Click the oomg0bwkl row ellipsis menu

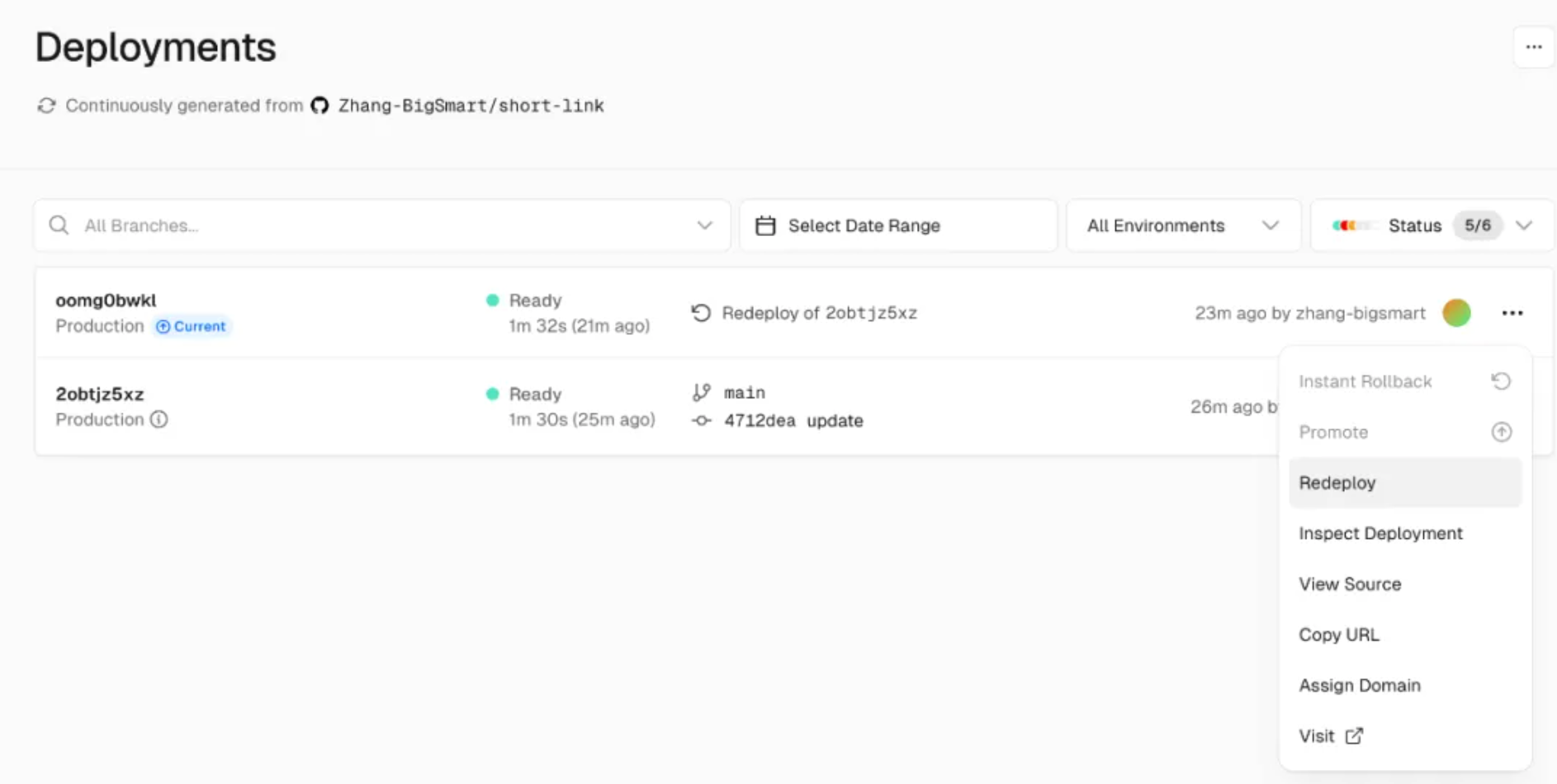tap(1512, 313)
